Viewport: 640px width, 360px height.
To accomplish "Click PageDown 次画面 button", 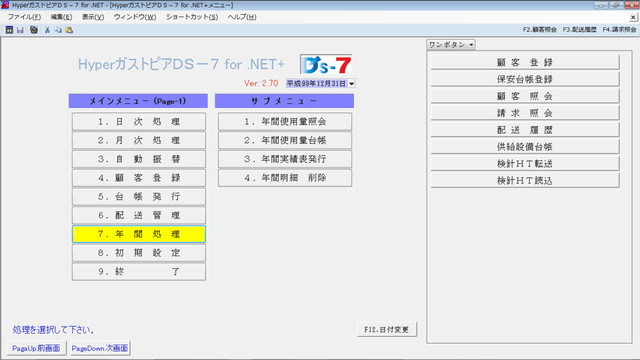I will [100, 348].
